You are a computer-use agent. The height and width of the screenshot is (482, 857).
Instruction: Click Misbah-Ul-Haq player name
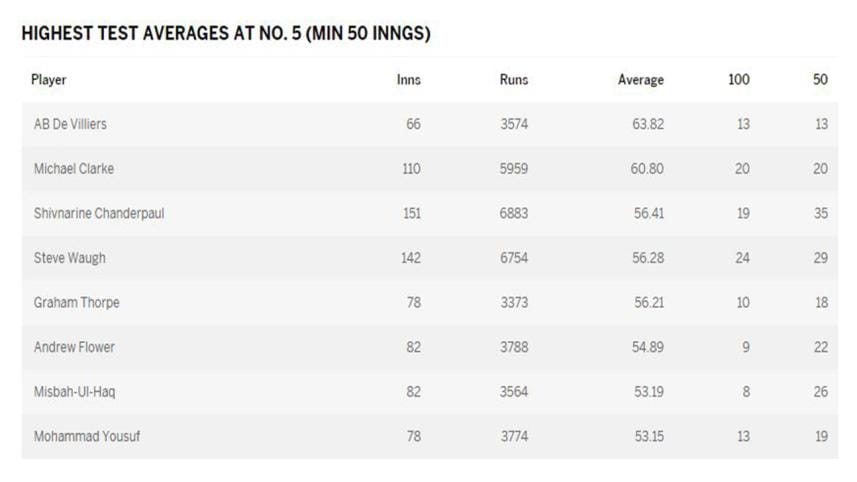tap(75, 392)
